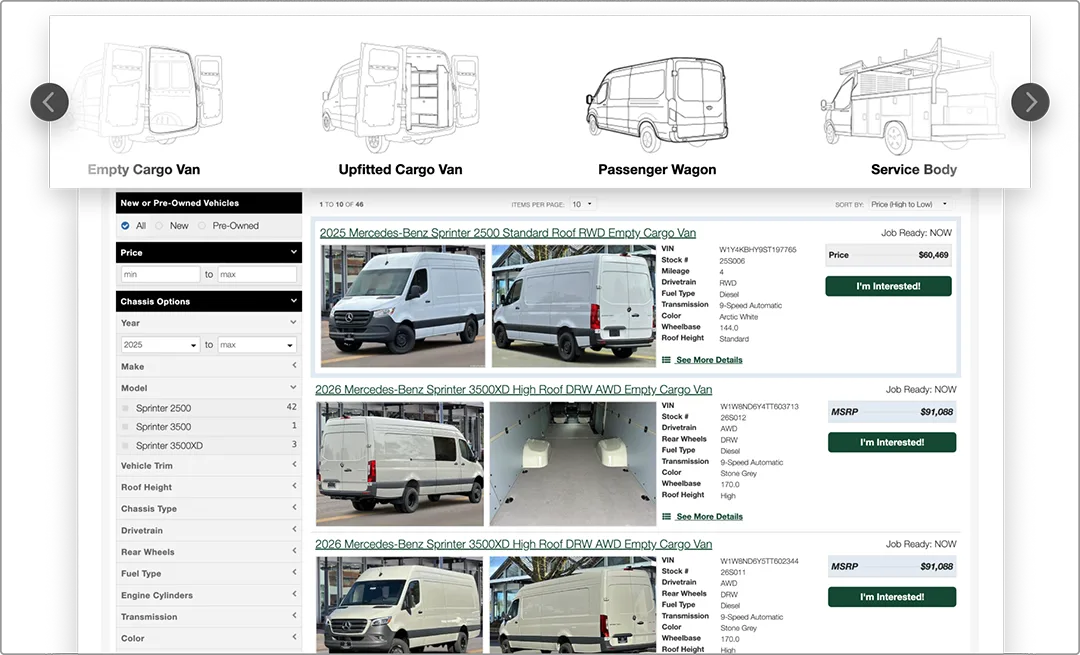Select the Empty Cargo Van body type illustration
Viewport: 1080px width, 655px height.
click(x=147, y=98)
